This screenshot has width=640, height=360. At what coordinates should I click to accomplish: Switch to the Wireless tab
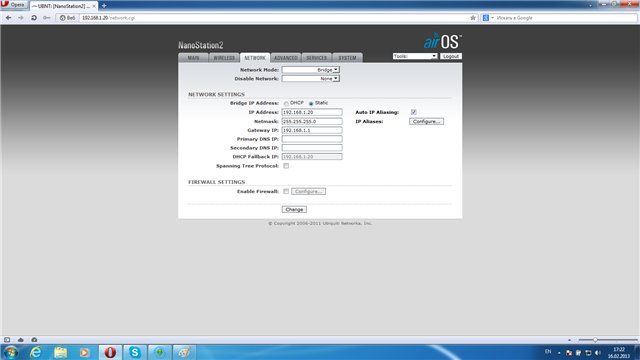coord(224,58)
